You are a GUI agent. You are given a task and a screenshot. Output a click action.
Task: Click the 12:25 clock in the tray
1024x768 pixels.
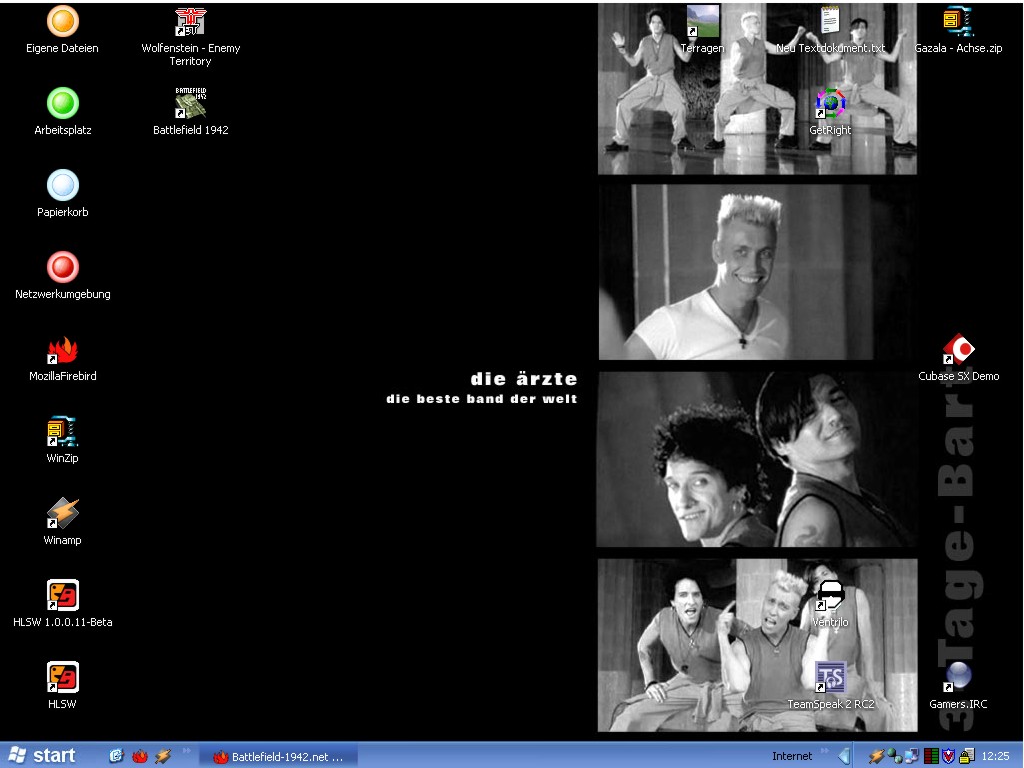point(995,756)
